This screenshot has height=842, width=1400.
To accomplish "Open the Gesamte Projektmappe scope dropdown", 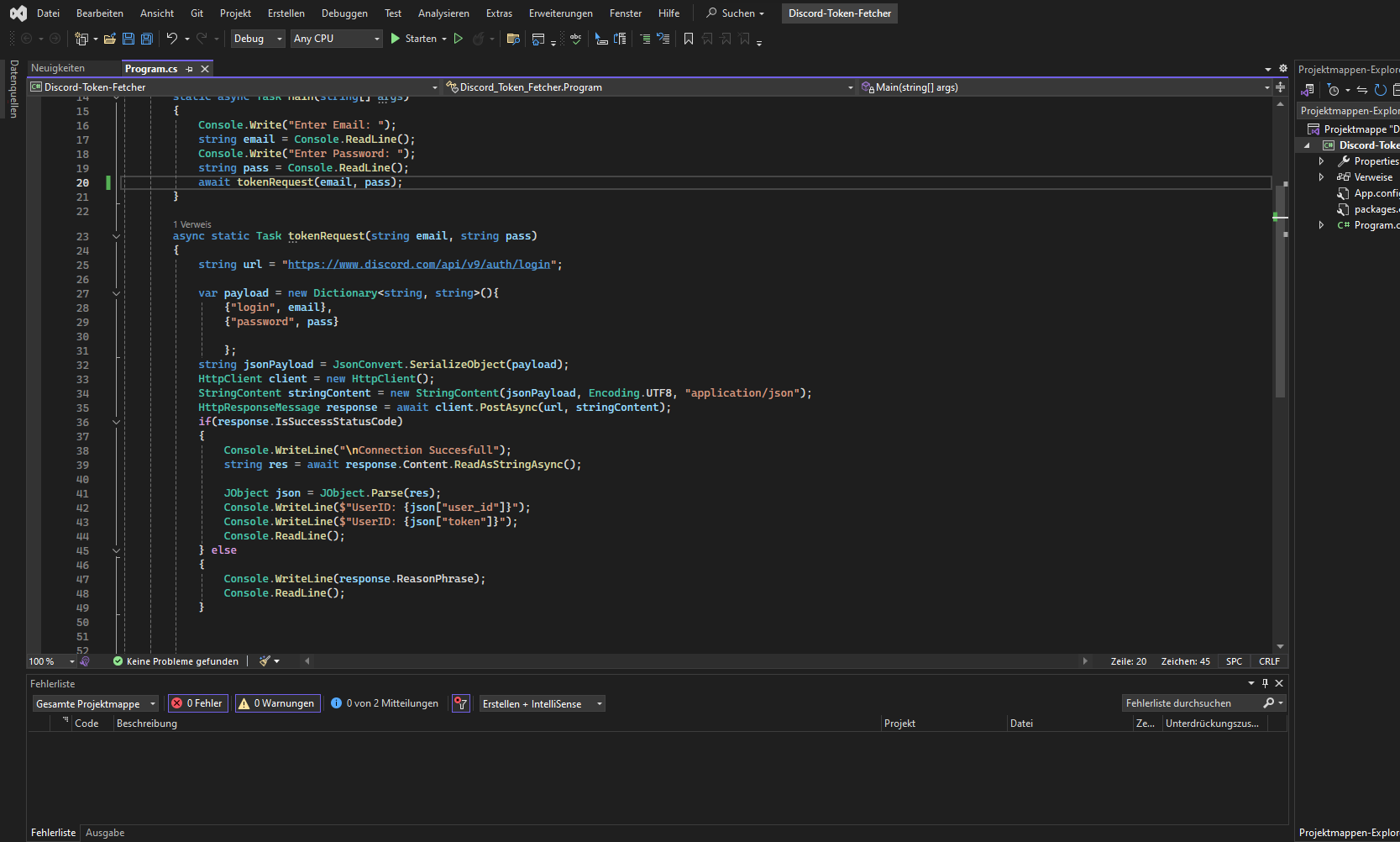I will tap(96, 703).
